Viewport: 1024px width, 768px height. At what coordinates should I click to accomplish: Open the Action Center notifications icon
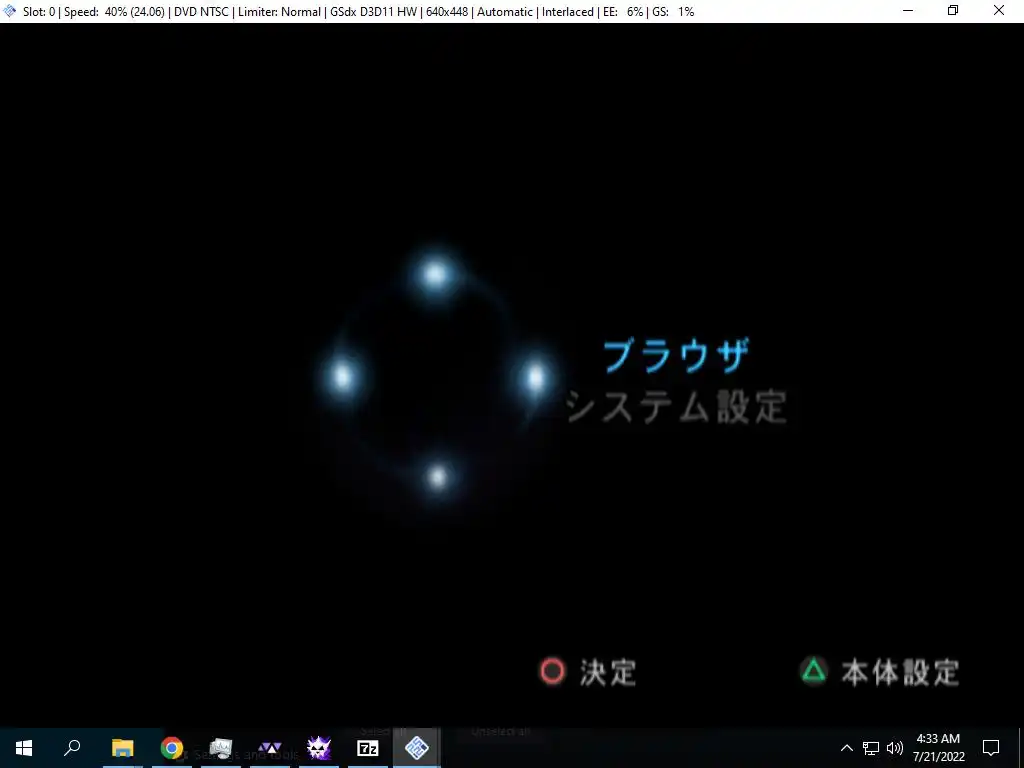(x=991, y=748)
